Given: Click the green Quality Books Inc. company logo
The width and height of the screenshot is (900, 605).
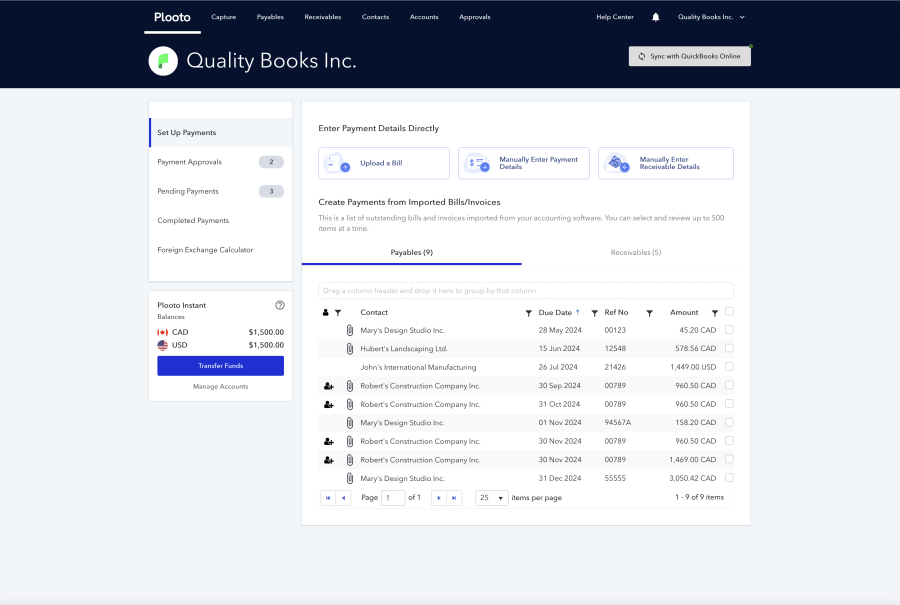Looking at the screenshot, I should [x=163, y=61].
